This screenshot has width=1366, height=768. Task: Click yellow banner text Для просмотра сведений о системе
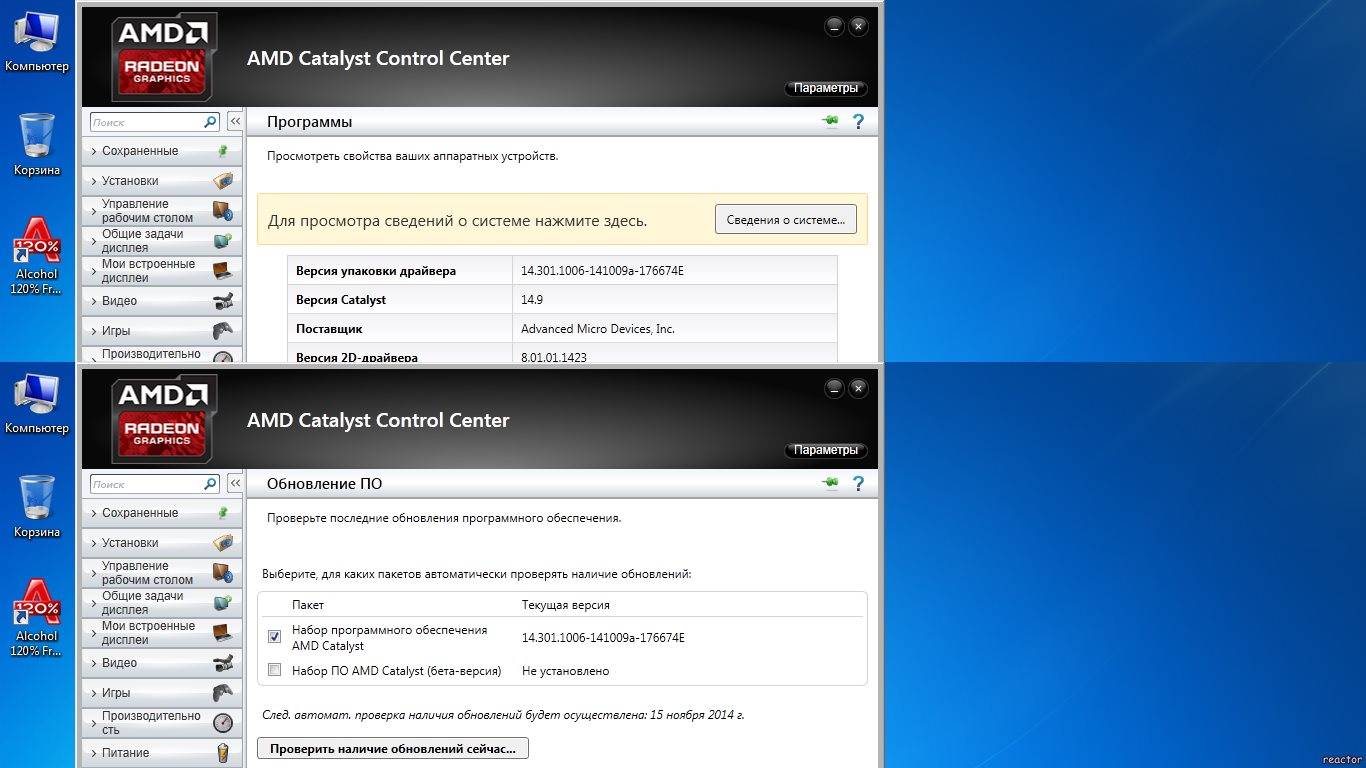457,220
